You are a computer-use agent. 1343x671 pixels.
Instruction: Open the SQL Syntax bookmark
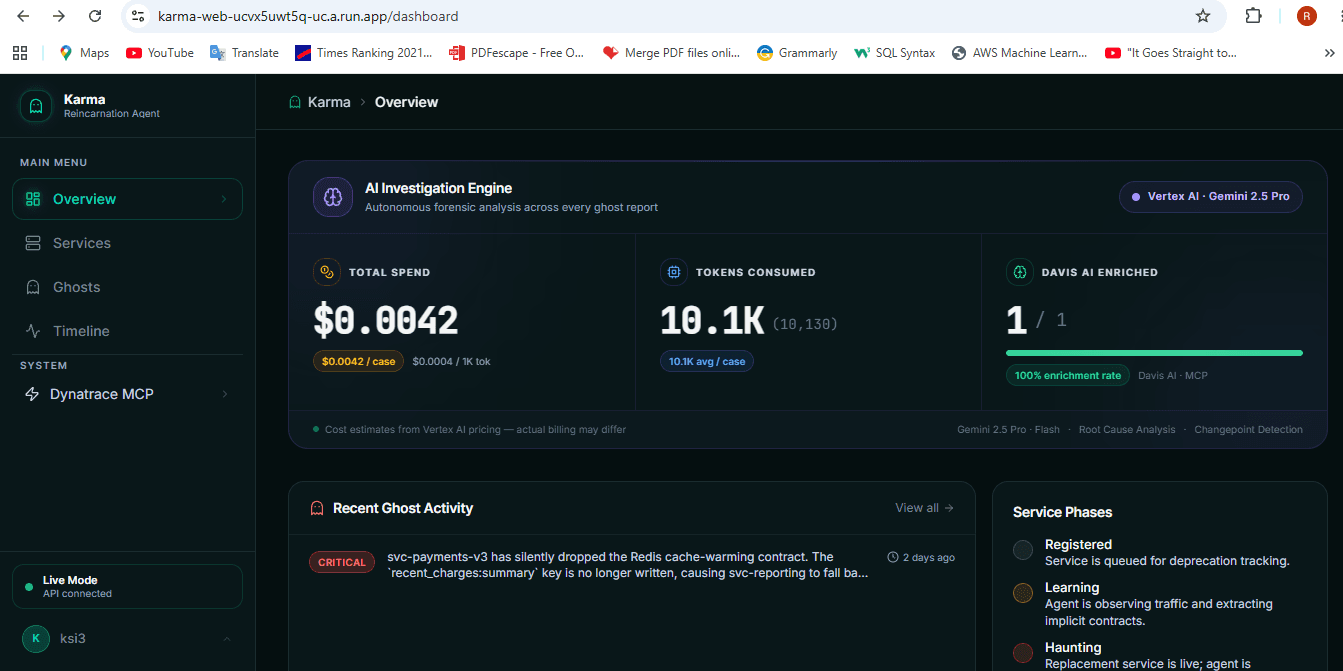[895, 53]
